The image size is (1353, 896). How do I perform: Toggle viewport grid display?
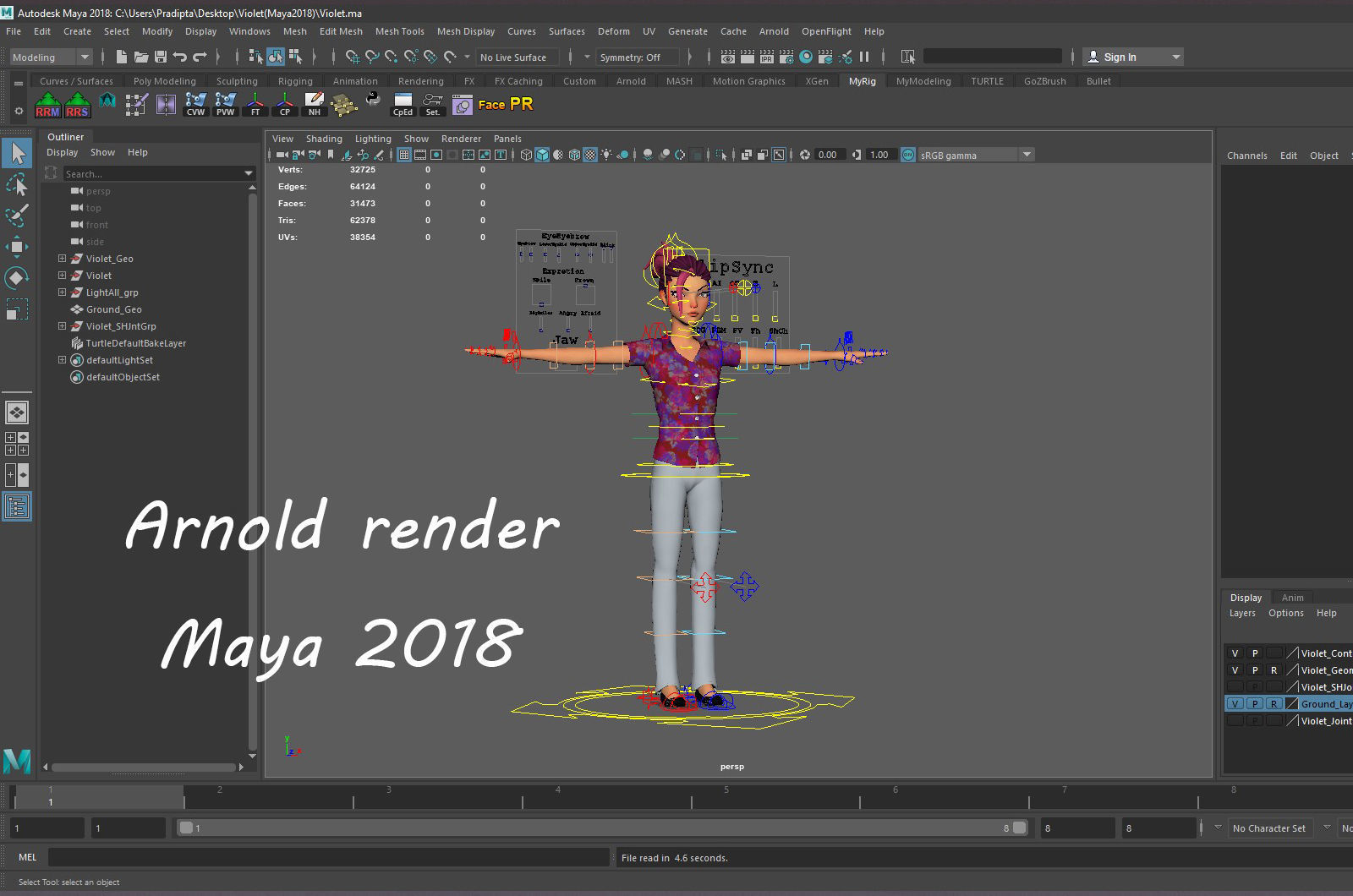[x=404, y=155]
